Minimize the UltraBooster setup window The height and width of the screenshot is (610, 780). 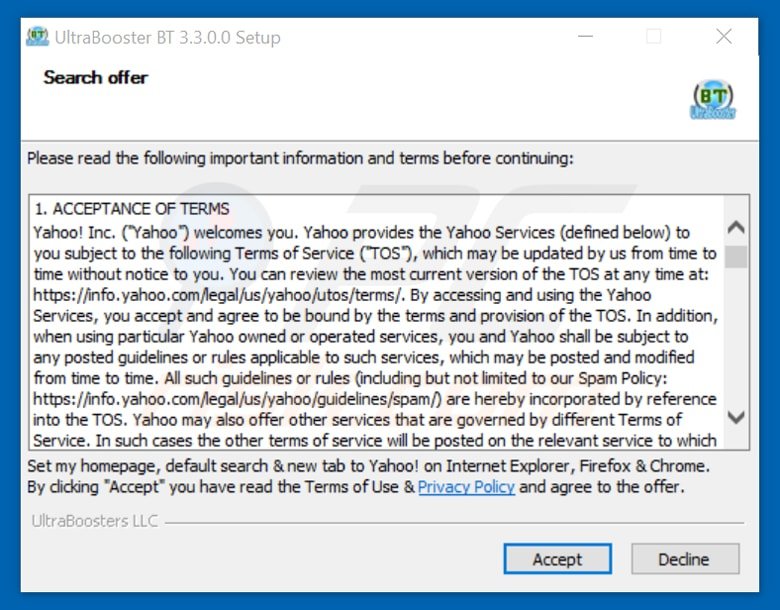click(585, 36)
